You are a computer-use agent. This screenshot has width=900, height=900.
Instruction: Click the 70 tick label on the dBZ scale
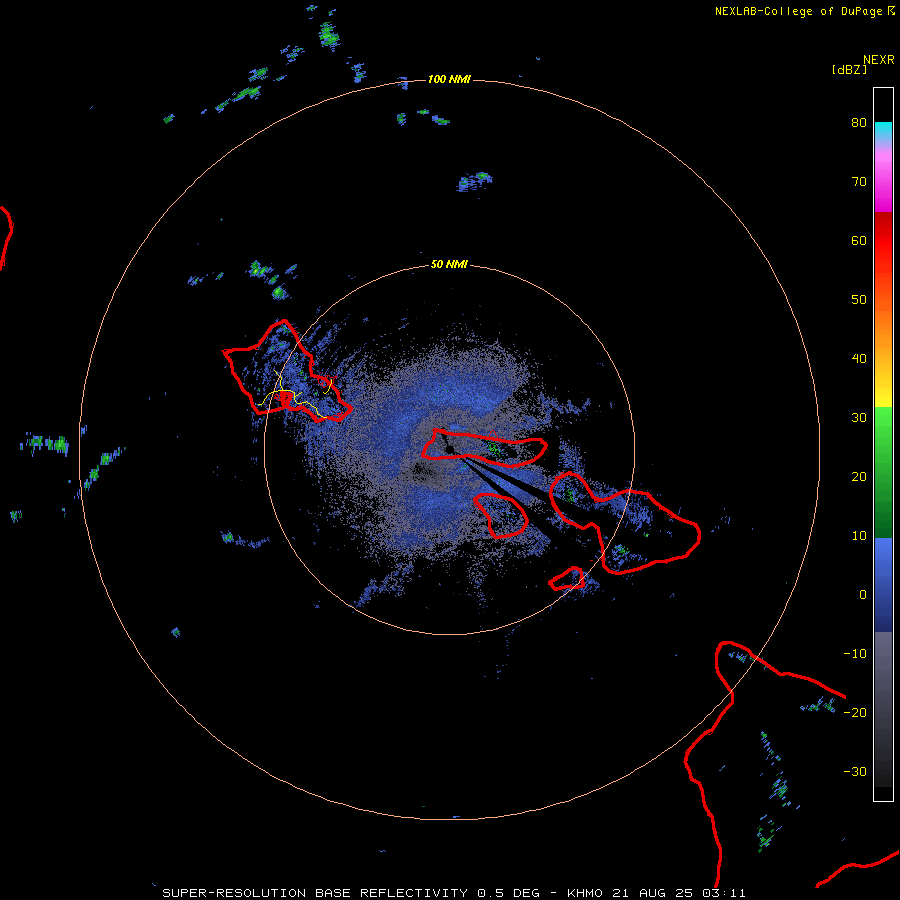[x=859, y=182]
